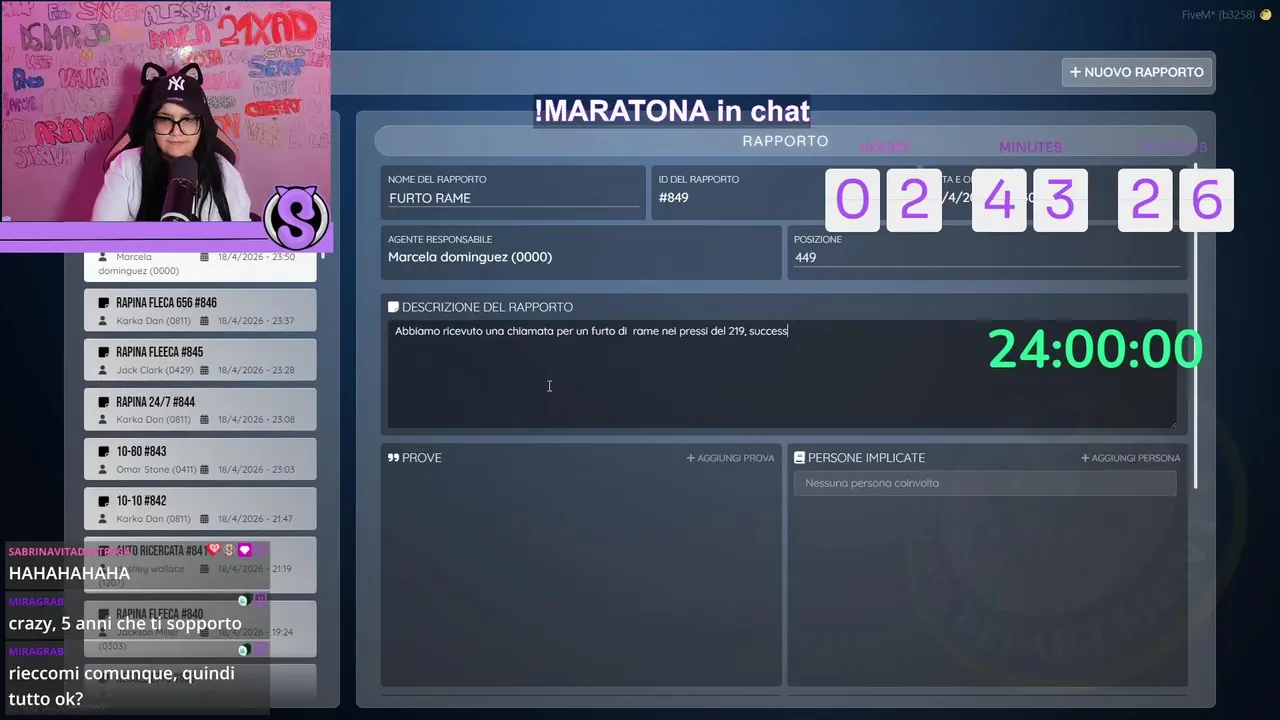Click the calendar icon beside 18/4/2026 - 21:47
The width and height of the screenshot is (1280, 720).
click(x=205, y=519)
